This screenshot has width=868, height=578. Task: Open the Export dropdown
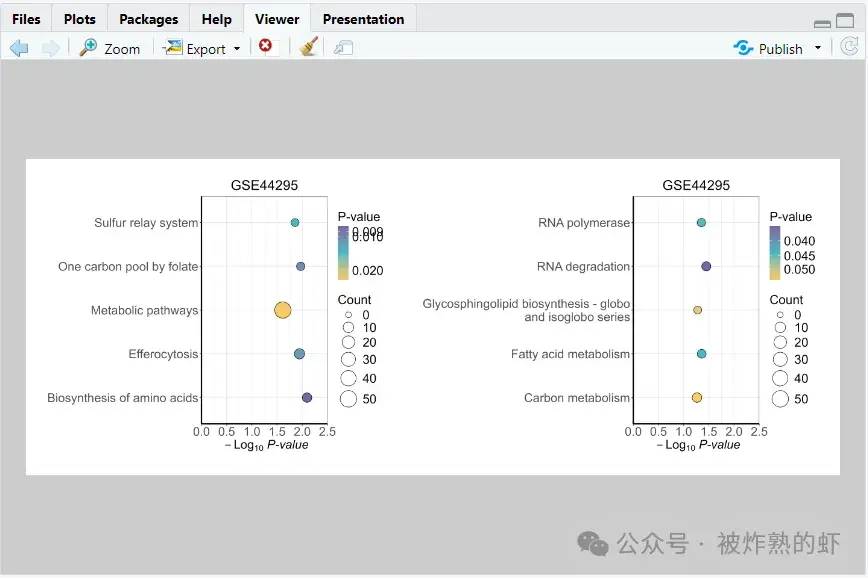coord(200,47)
